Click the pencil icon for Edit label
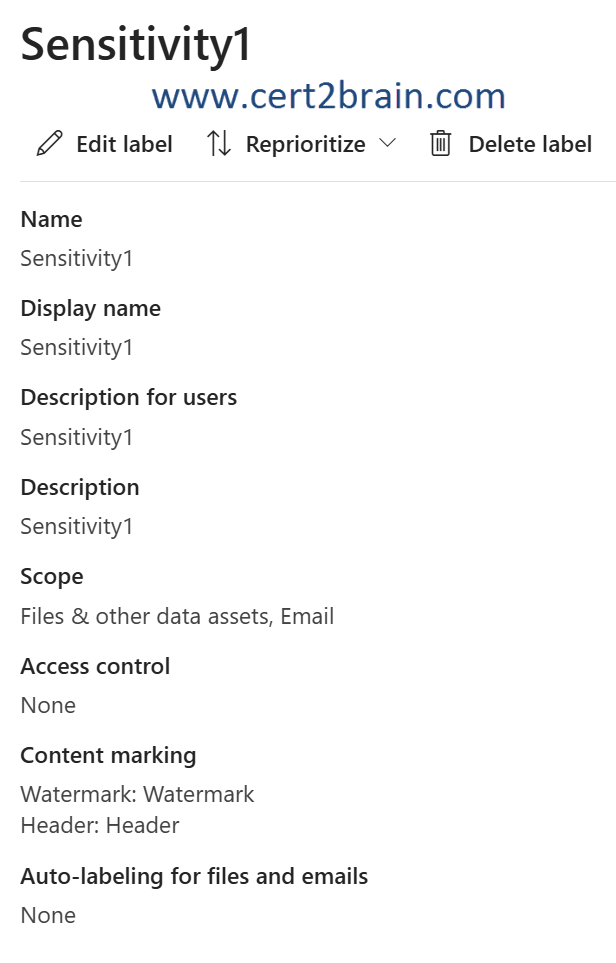Screen dimensions: 616x963 pos(48,144)
